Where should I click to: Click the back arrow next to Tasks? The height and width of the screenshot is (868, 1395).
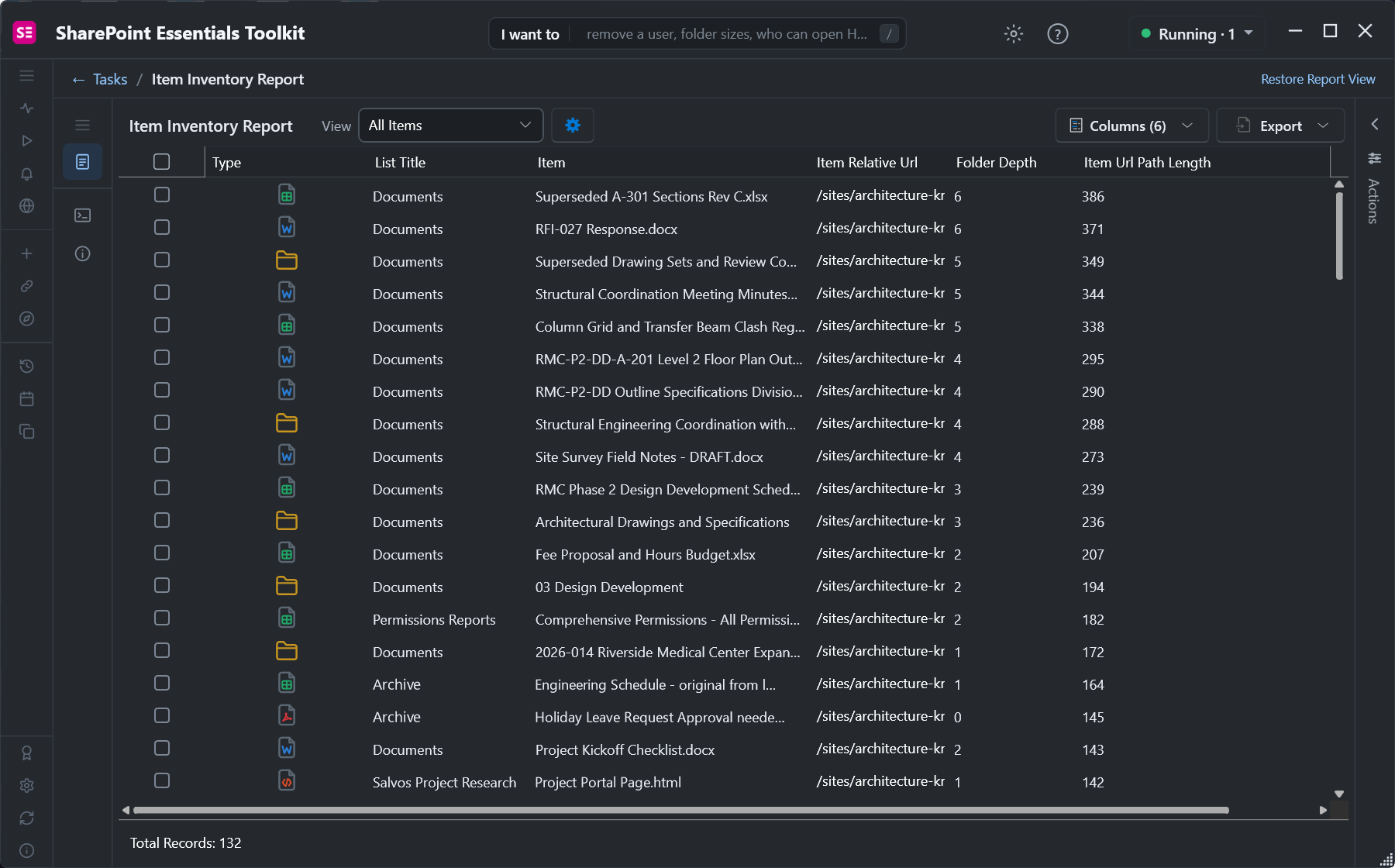(x=78, y=80)
